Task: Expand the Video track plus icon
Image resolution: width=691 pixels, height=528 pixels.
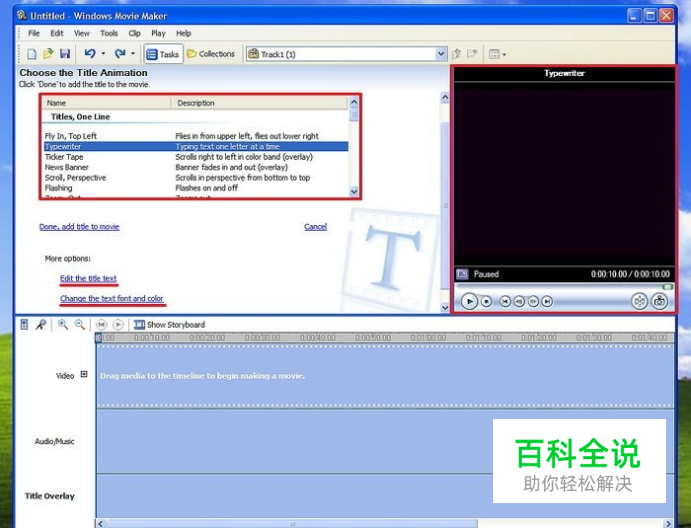Action: point(84,374)
